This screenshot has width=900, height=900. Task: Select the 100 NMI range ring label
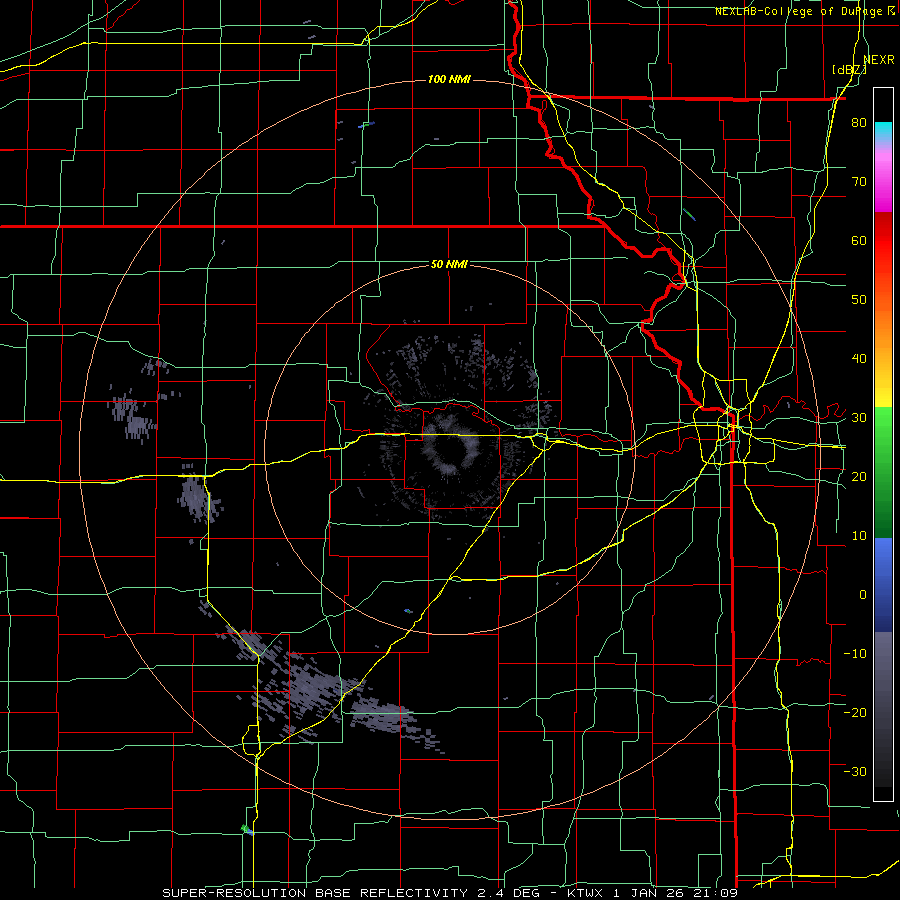449,79
